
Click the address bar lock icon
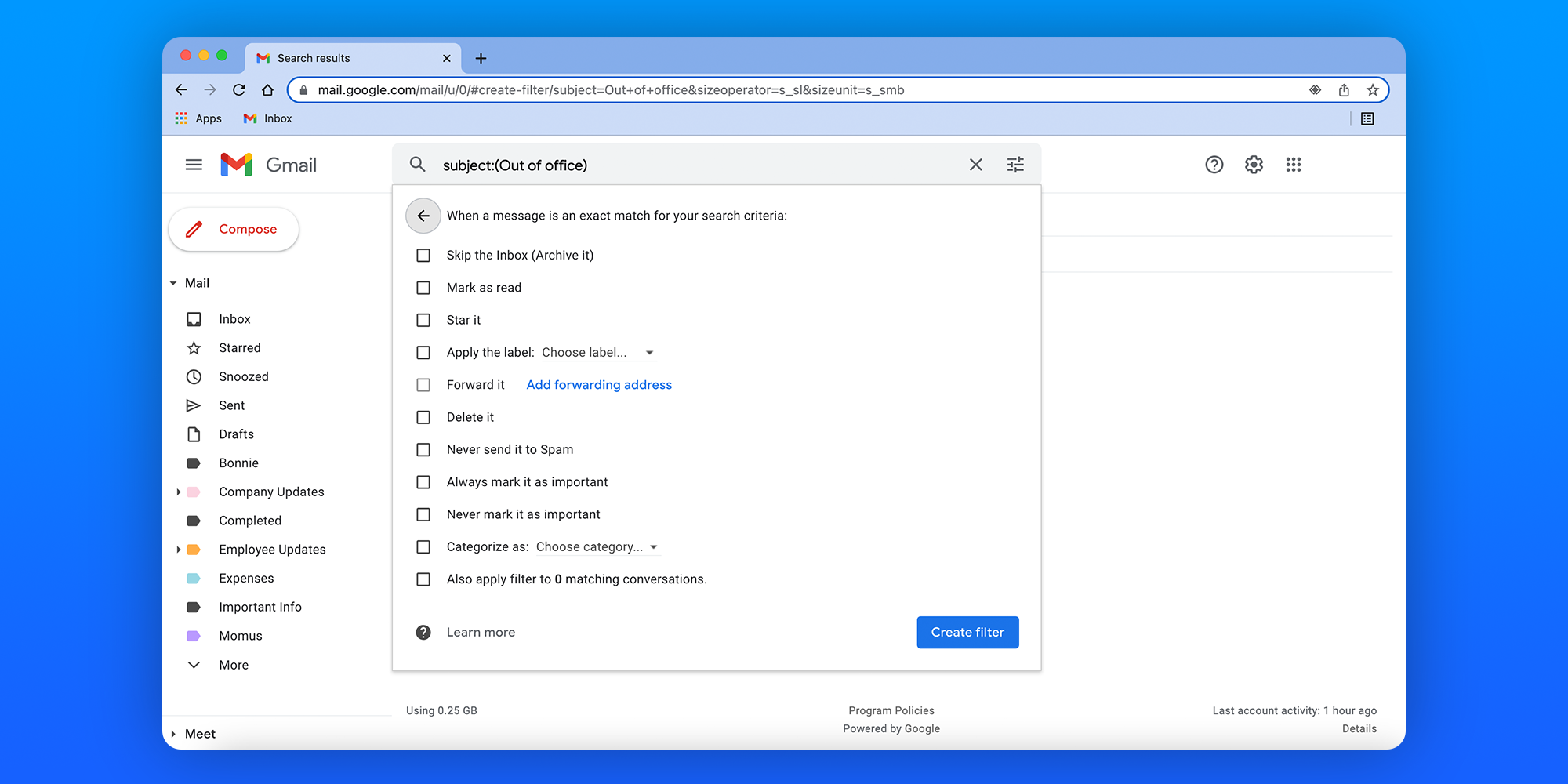[304, 90]
